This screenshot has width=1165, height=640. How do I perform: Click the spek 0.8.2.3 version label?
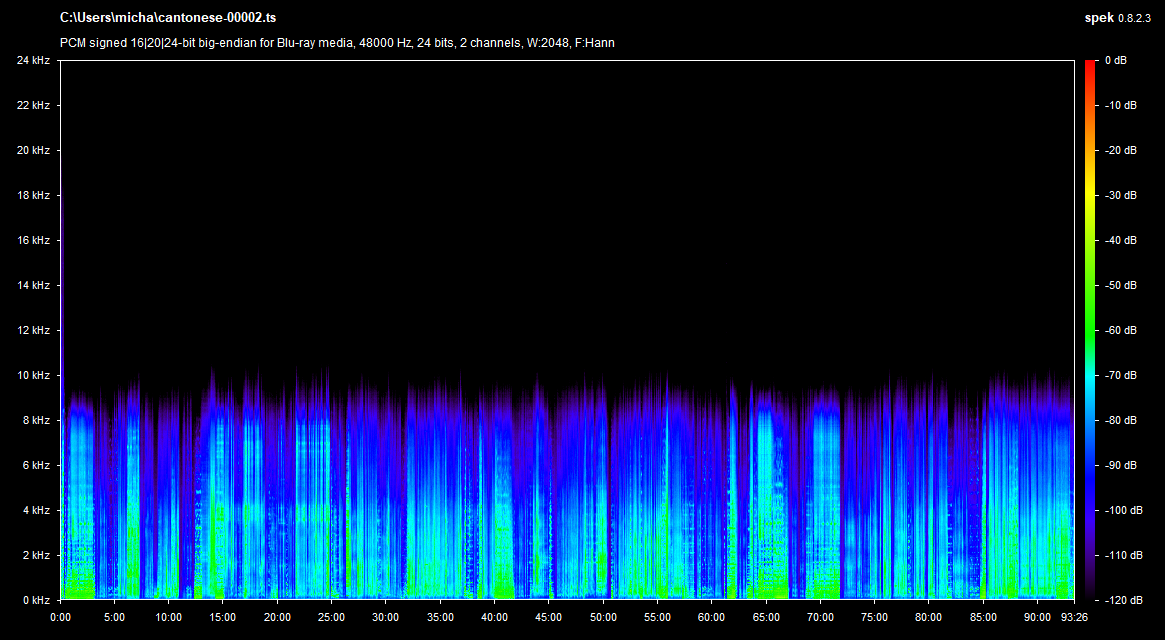pos(1119,18)
